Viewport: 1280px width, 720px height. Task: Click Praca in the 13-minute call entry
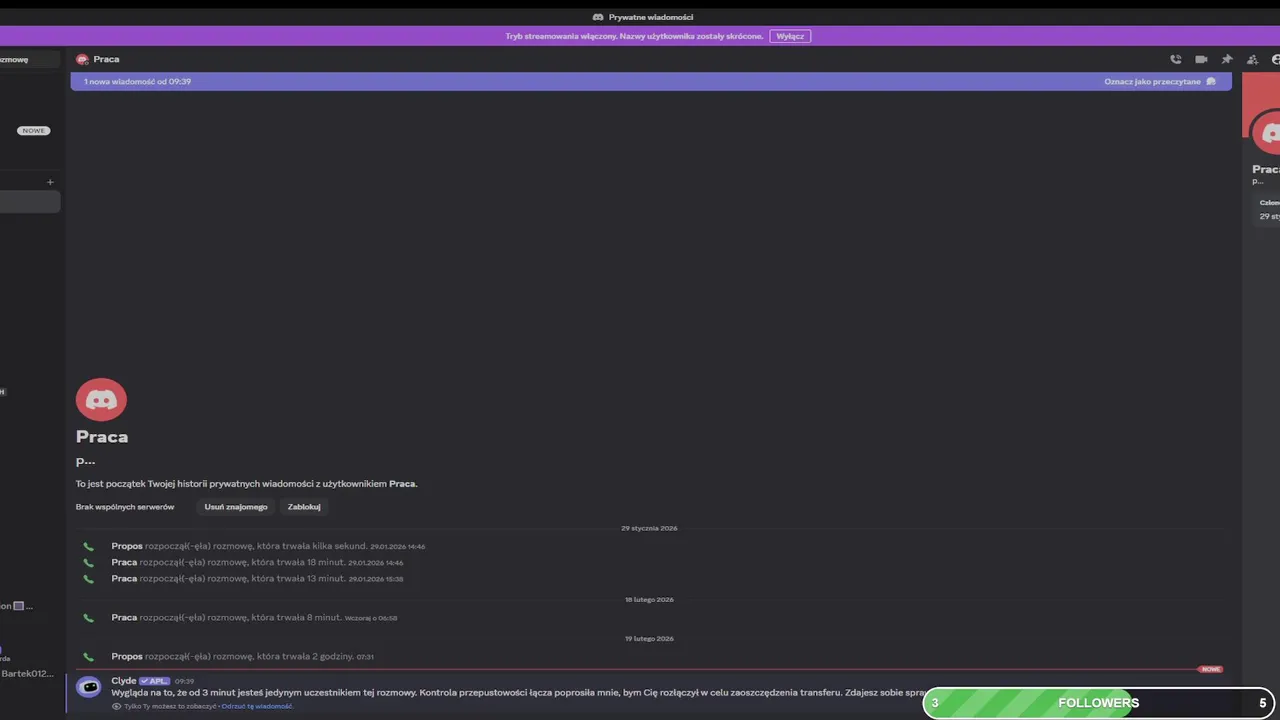tap(124, 578)
